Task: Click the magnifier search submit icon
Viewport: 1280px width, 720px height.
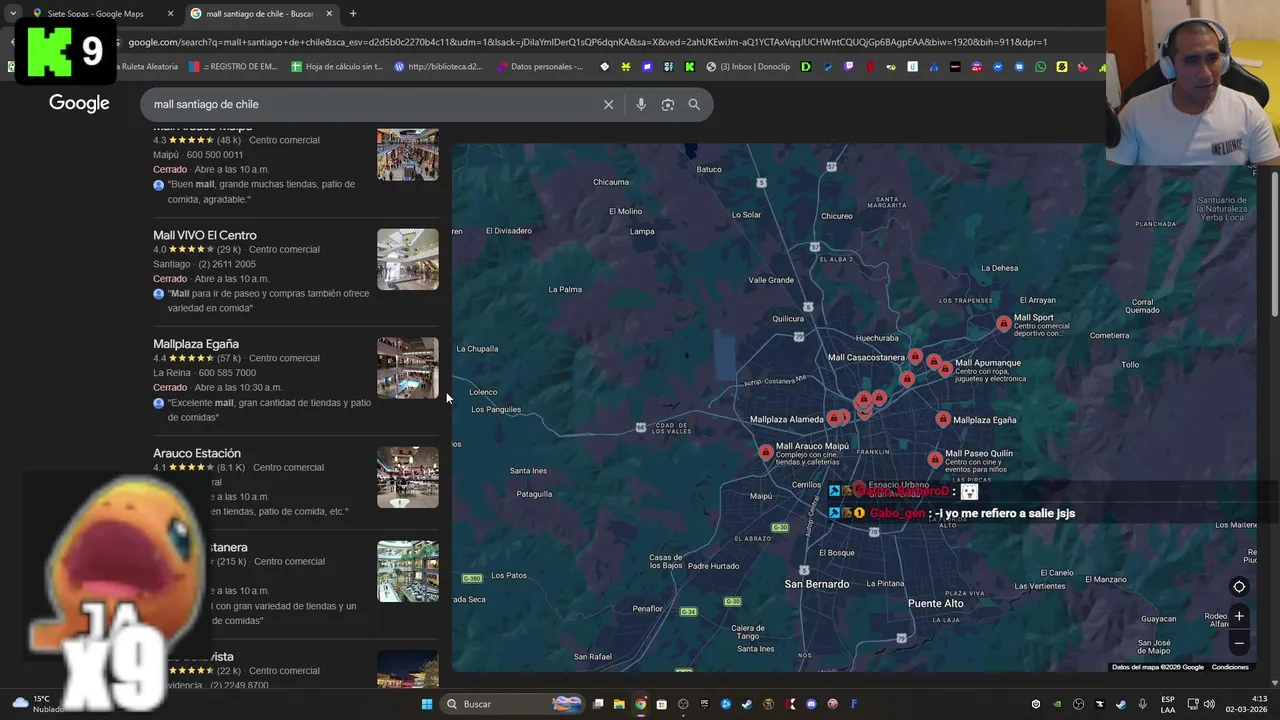Action: point(694,104)
